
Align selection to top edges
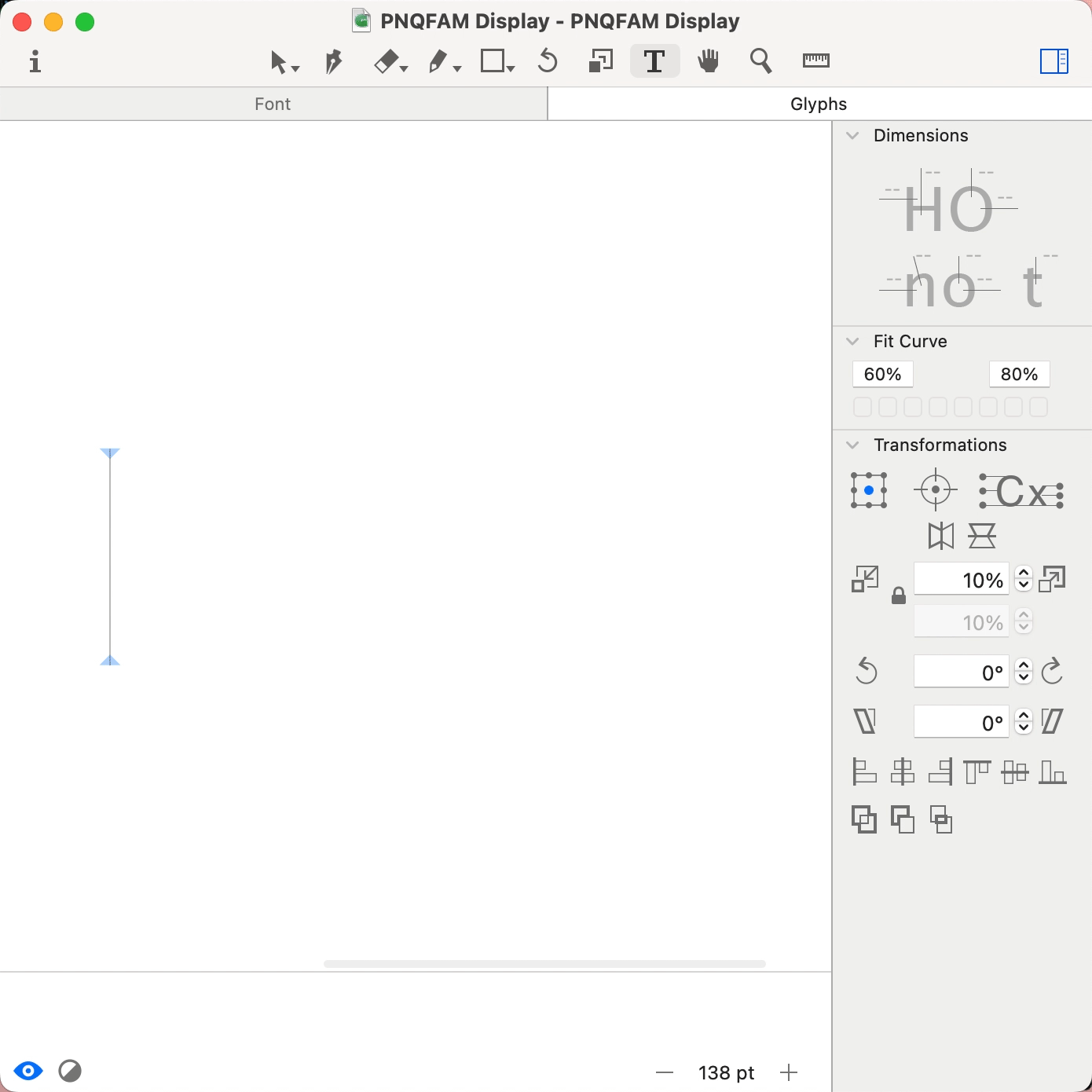pyautogui.click(x=977, y=772)
